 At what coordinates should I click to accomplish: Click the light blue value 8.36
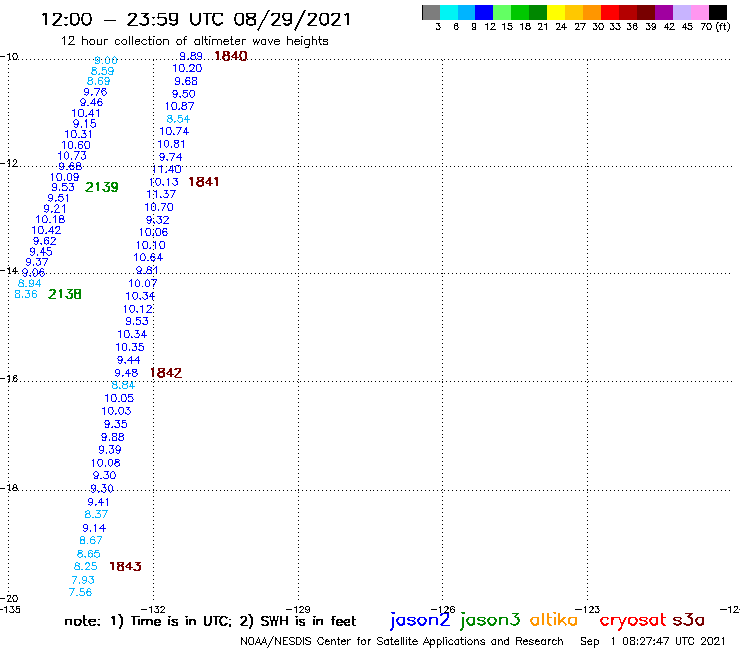click(26, 295)
